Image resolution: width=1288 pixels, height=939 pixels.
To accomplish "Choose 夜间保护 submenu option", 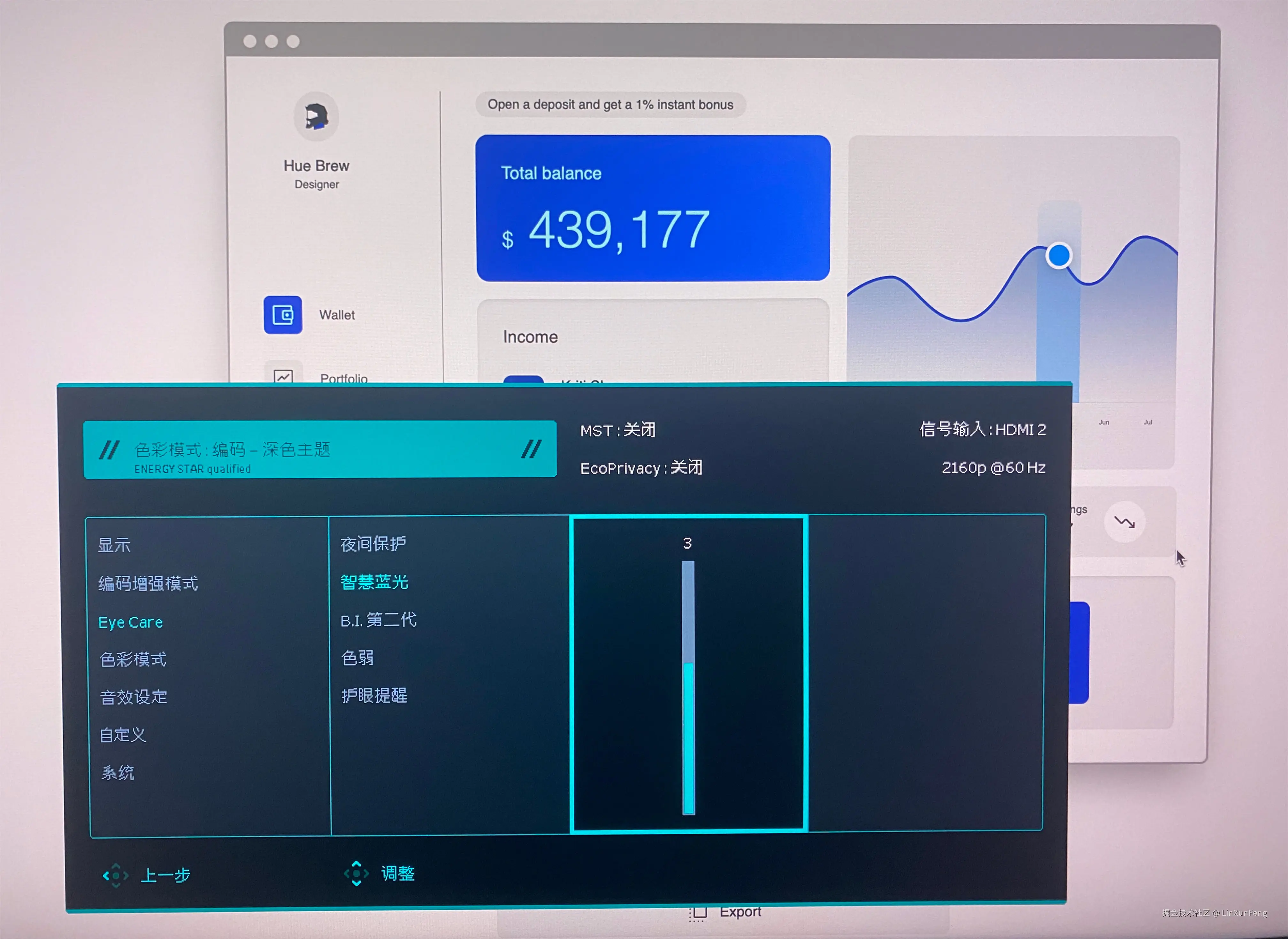I will coord(373,544).
